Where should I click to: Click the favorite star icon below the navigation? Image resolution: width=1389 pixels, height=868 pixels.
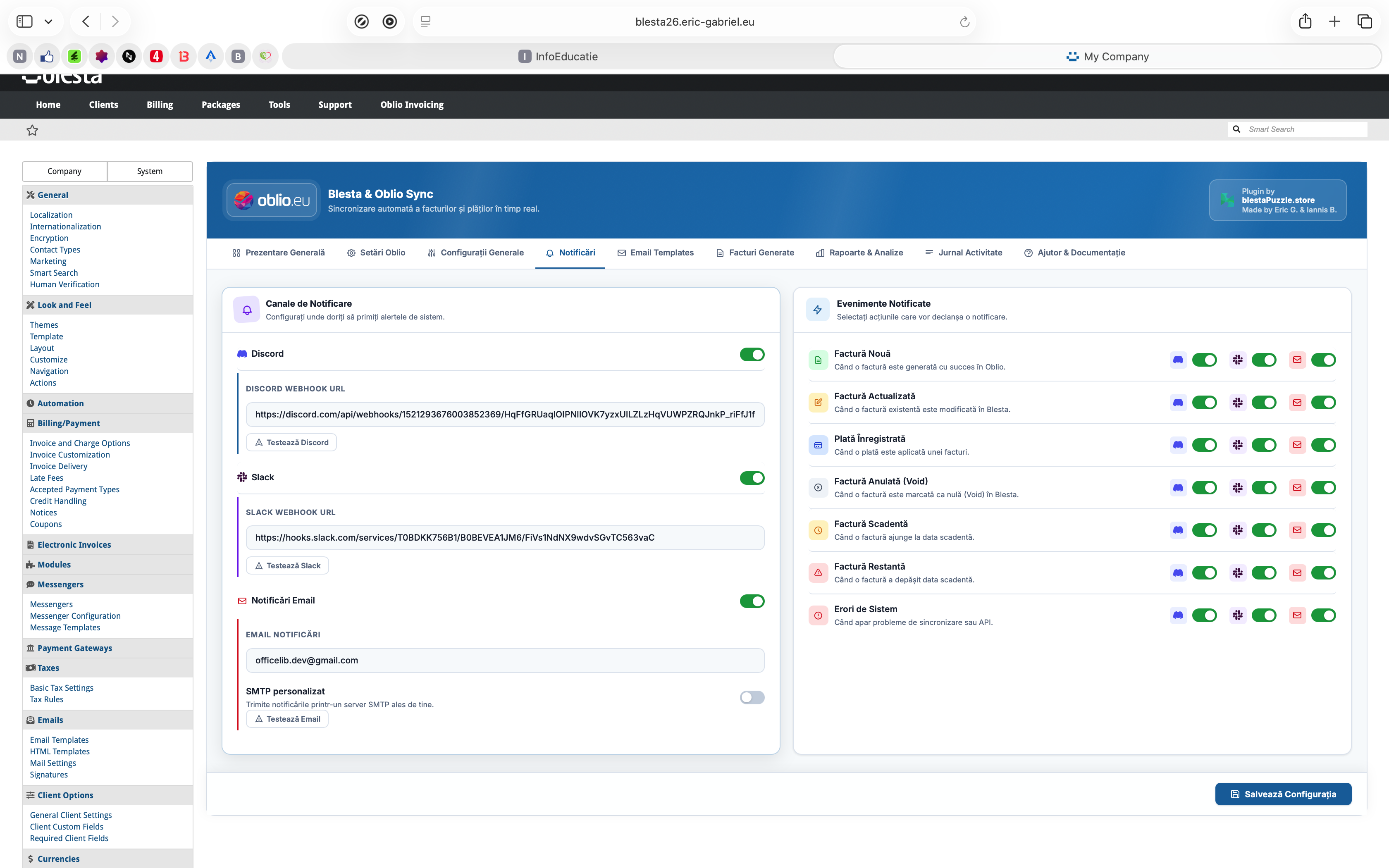coord(32,130)
